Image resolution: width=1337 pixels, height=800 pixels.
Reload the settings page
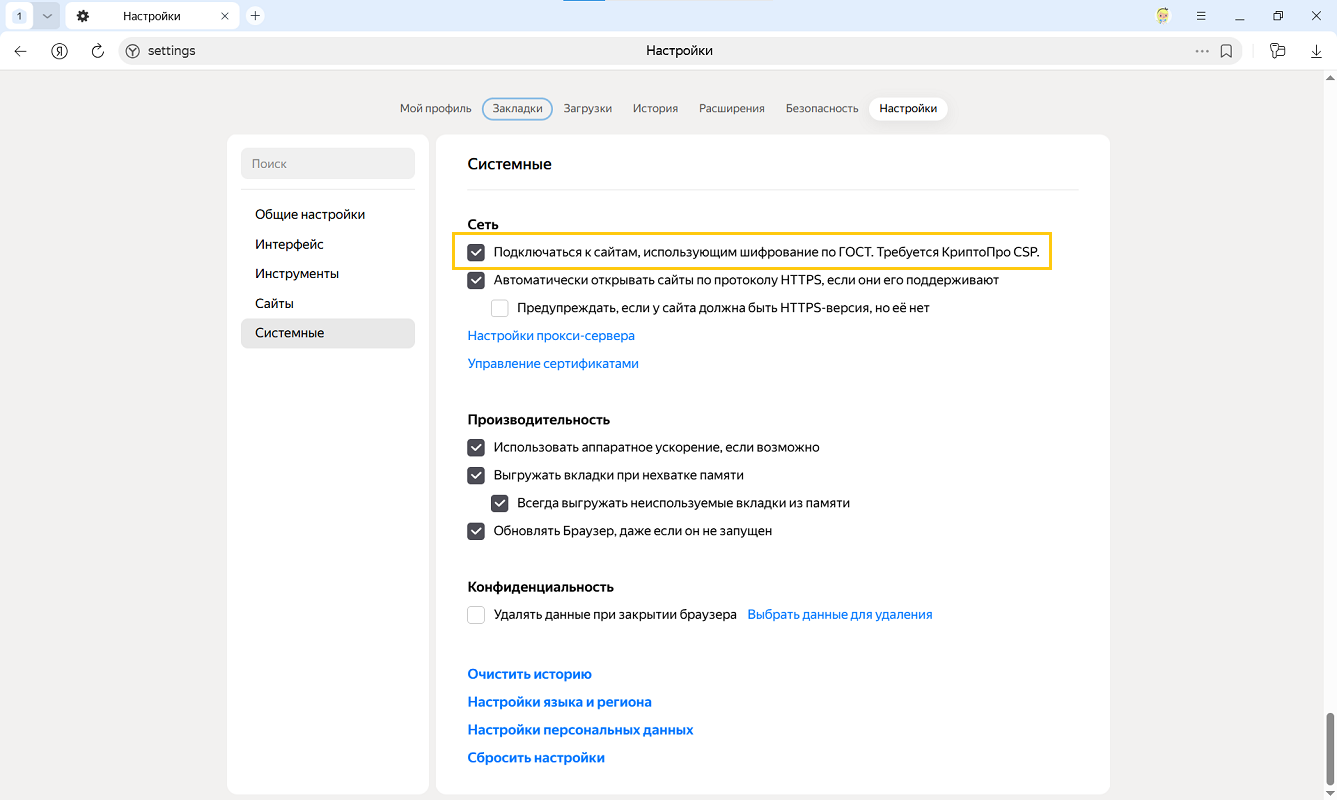pyautogui.click(x=97, y=51)
